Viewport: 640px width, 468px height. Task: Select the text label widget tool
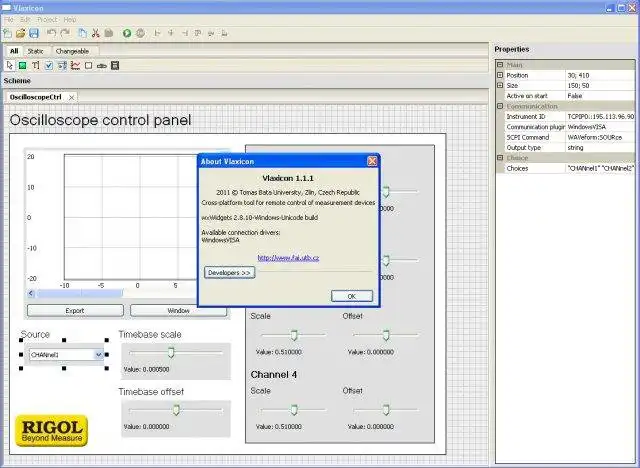click(x=36, y=65)
